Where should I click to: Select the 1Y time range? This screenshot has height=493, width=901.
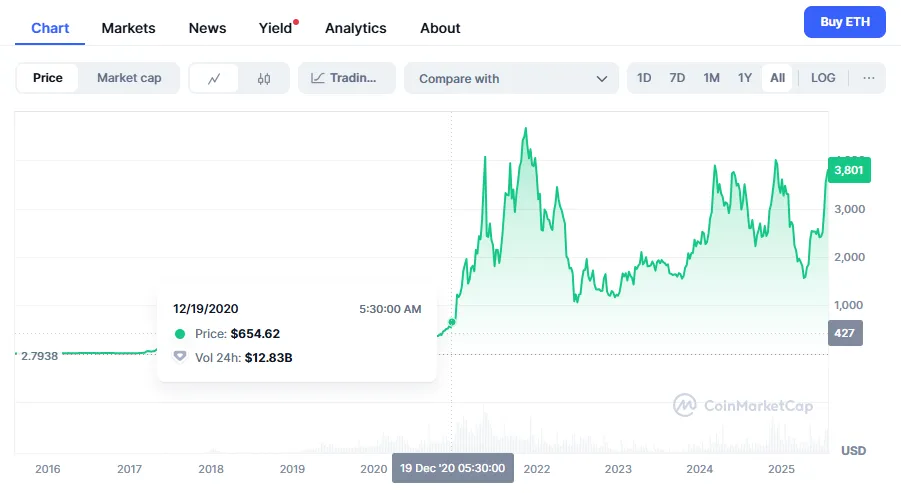(x=744, y=78)
